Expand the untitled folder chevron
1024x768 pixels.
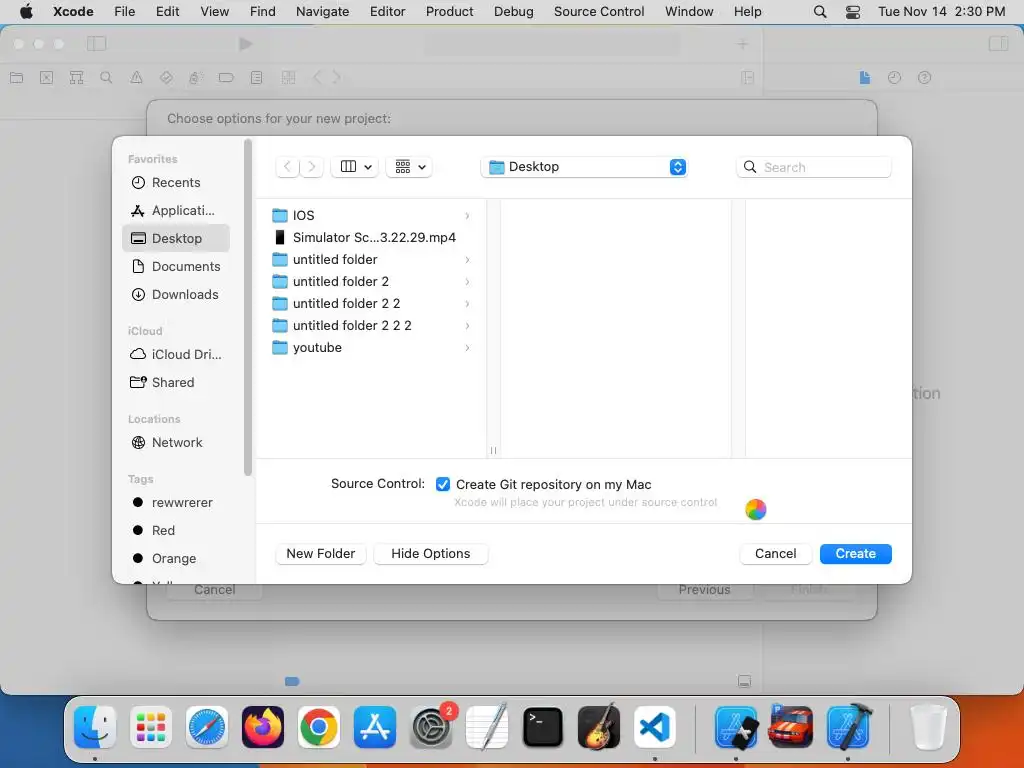(x=468, y=260)
